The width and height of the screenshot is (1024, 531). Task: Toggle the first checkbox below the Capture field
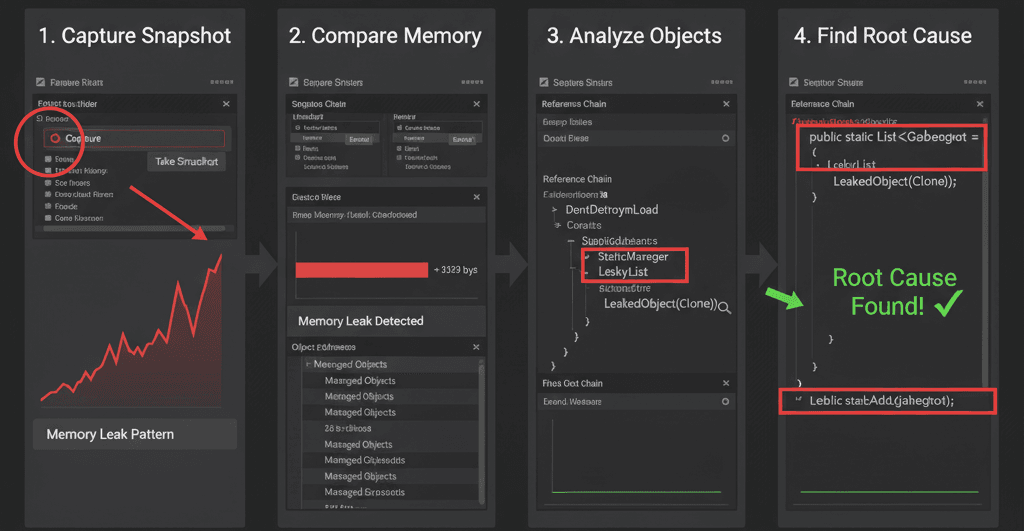click(48, 159)
